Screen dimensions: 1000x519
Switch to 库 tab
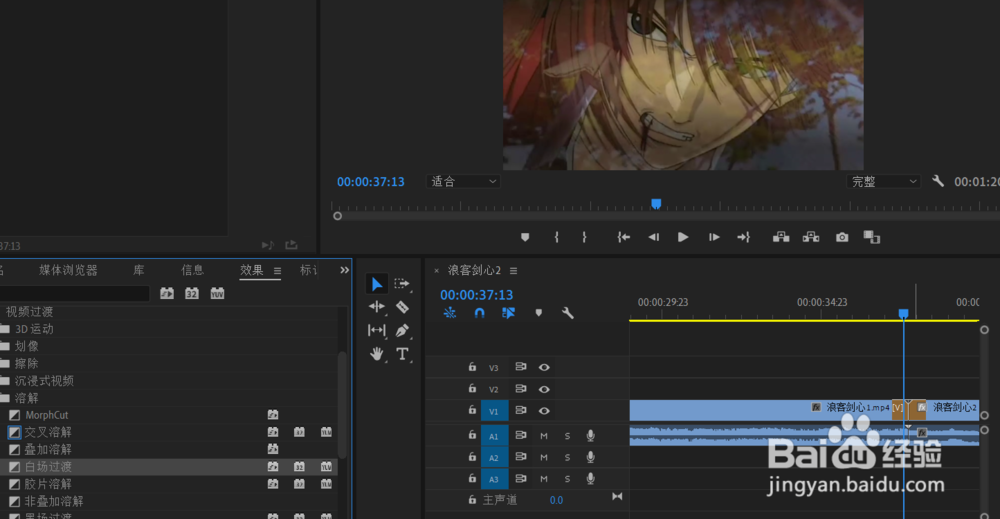(138, 270)
